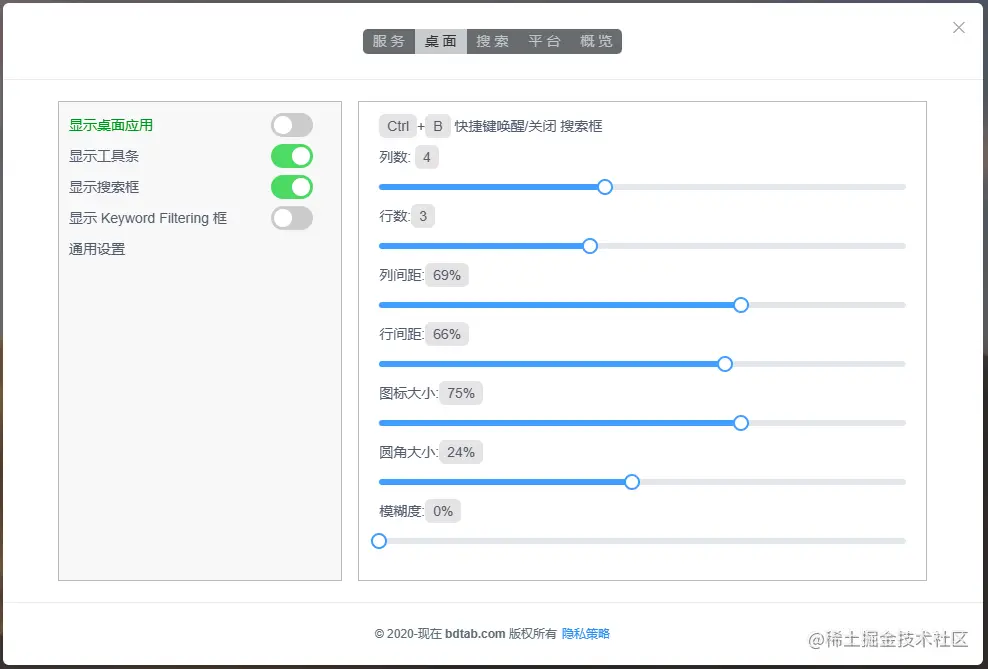Switch to the 服务 tab
This screenshot has width=988, height=669.
[389, 41]
